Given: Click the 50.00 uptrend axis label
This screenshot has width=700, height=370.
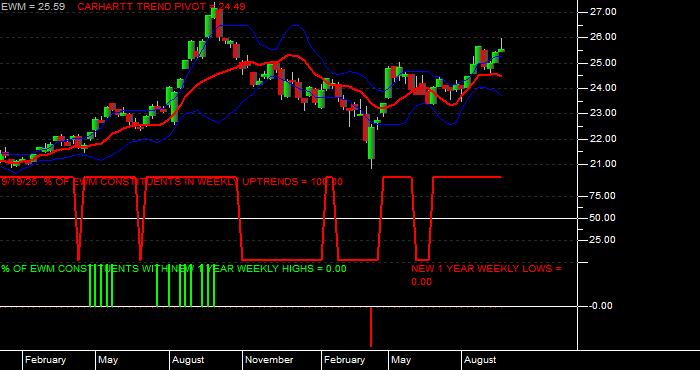Looking at the screenshot, I should click(604, 218).
